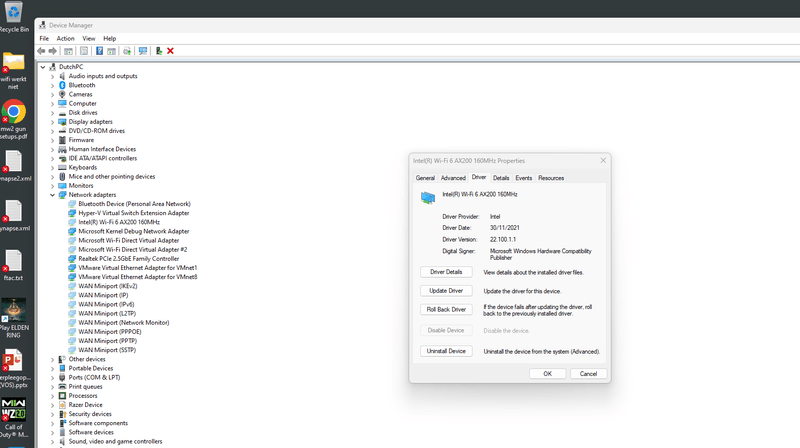The width and height of the screenshot is (800, 448).
Task: Click OK in the properties dialog
Action: [x=547, y=374]
